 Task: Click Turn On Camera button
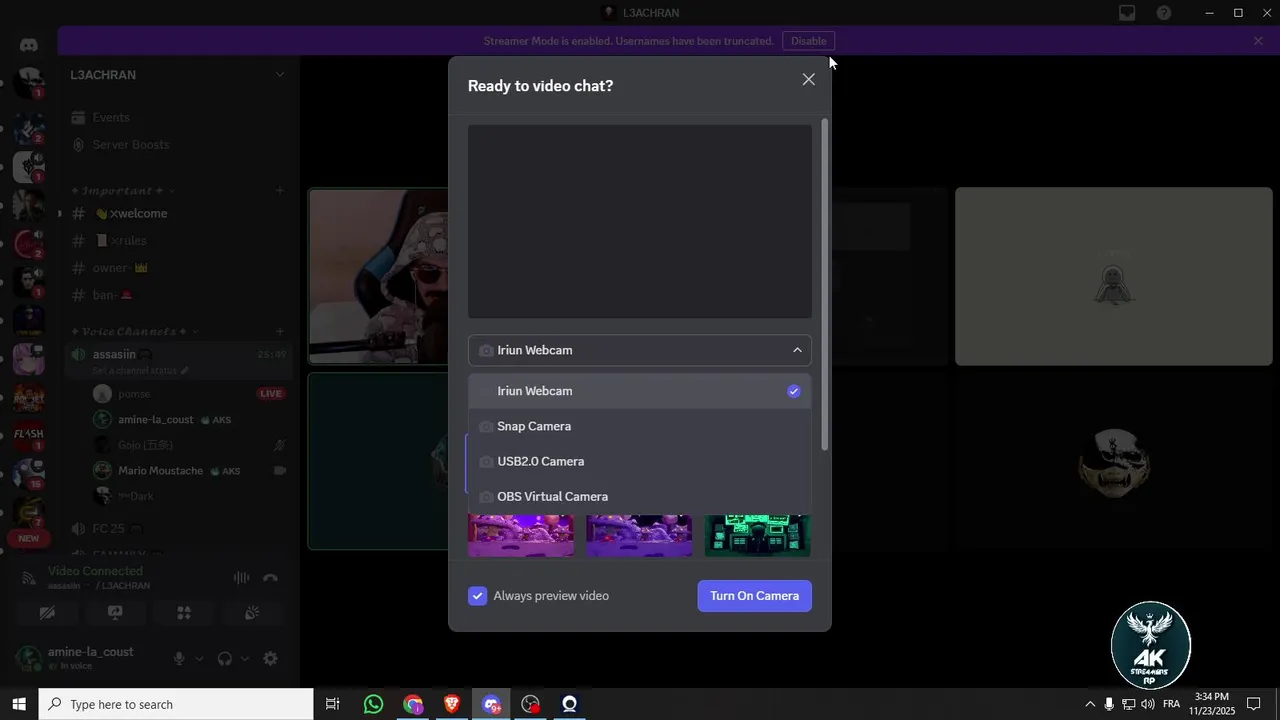pos(755,596)
